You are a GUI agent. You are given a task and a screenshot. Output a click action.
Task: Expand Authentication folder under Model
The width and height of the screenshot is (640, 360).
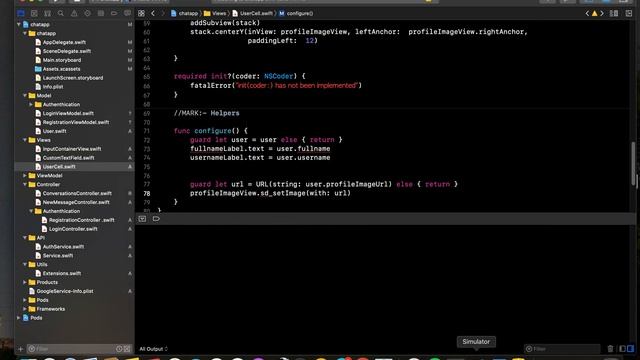pos(31,104)
